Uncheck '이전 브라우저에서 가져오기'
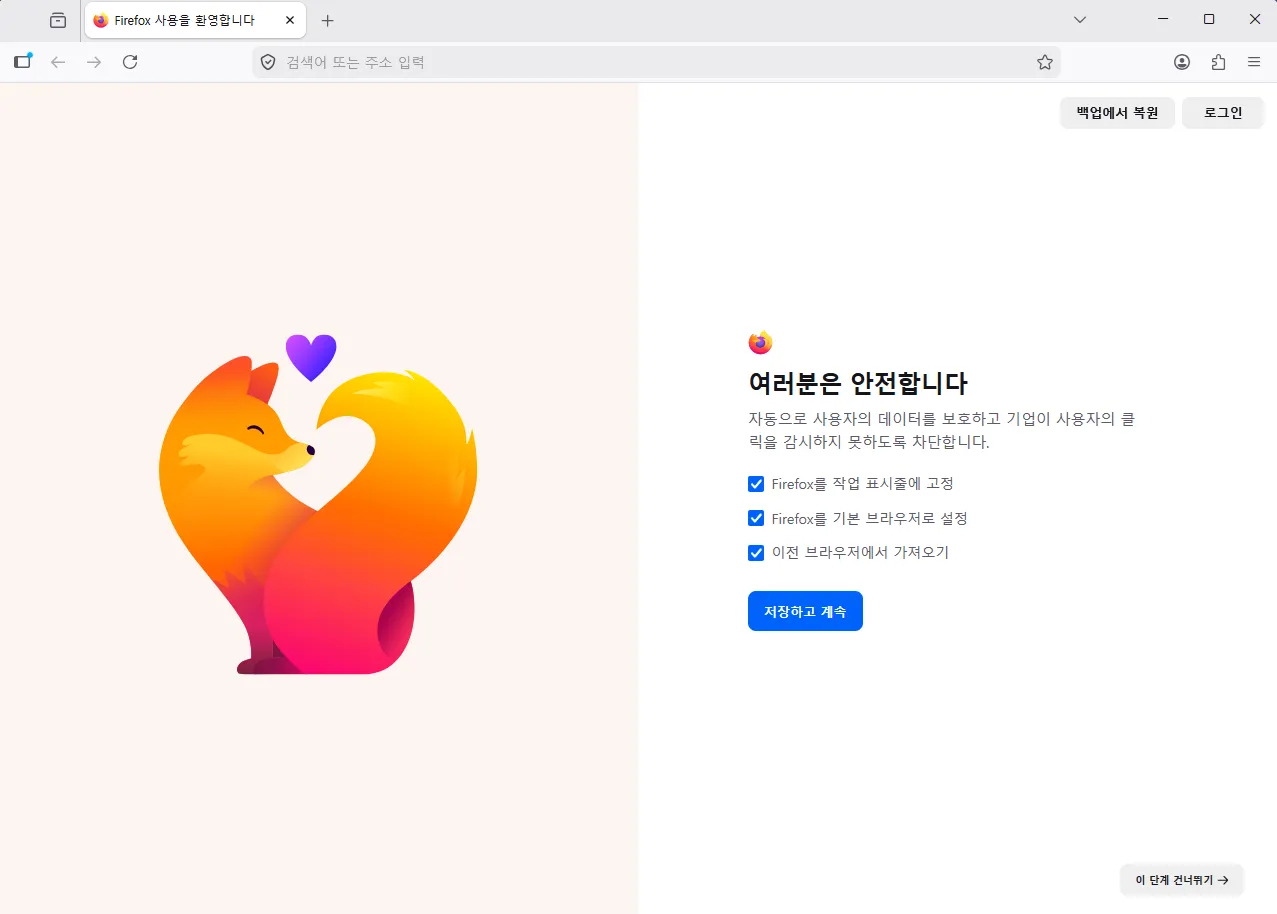The image size is (1277, 914). tap(756, 552)
